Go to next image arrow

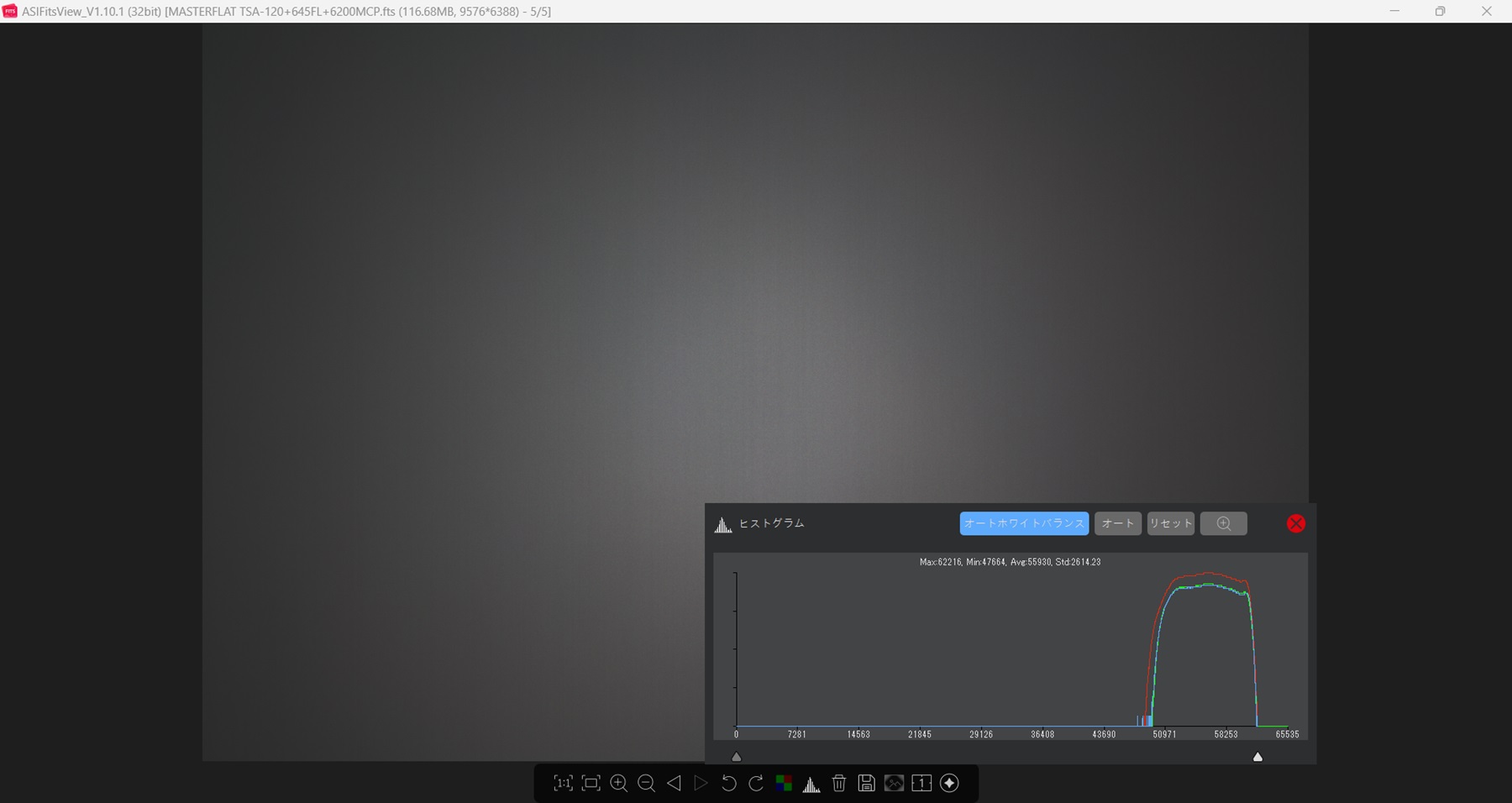tap(701, 783)
